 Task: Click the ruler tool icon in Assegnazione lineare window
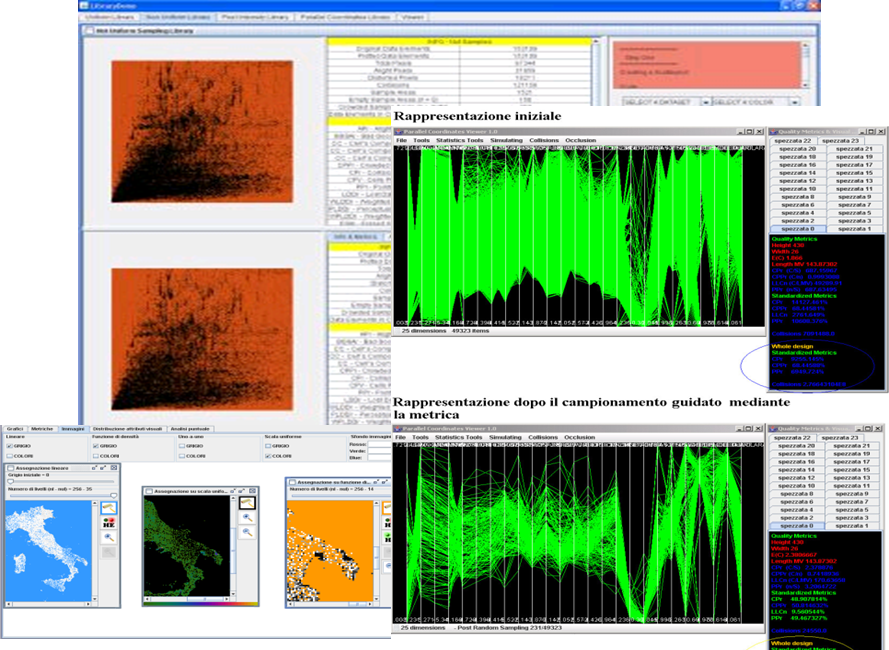tap(108, 508)
